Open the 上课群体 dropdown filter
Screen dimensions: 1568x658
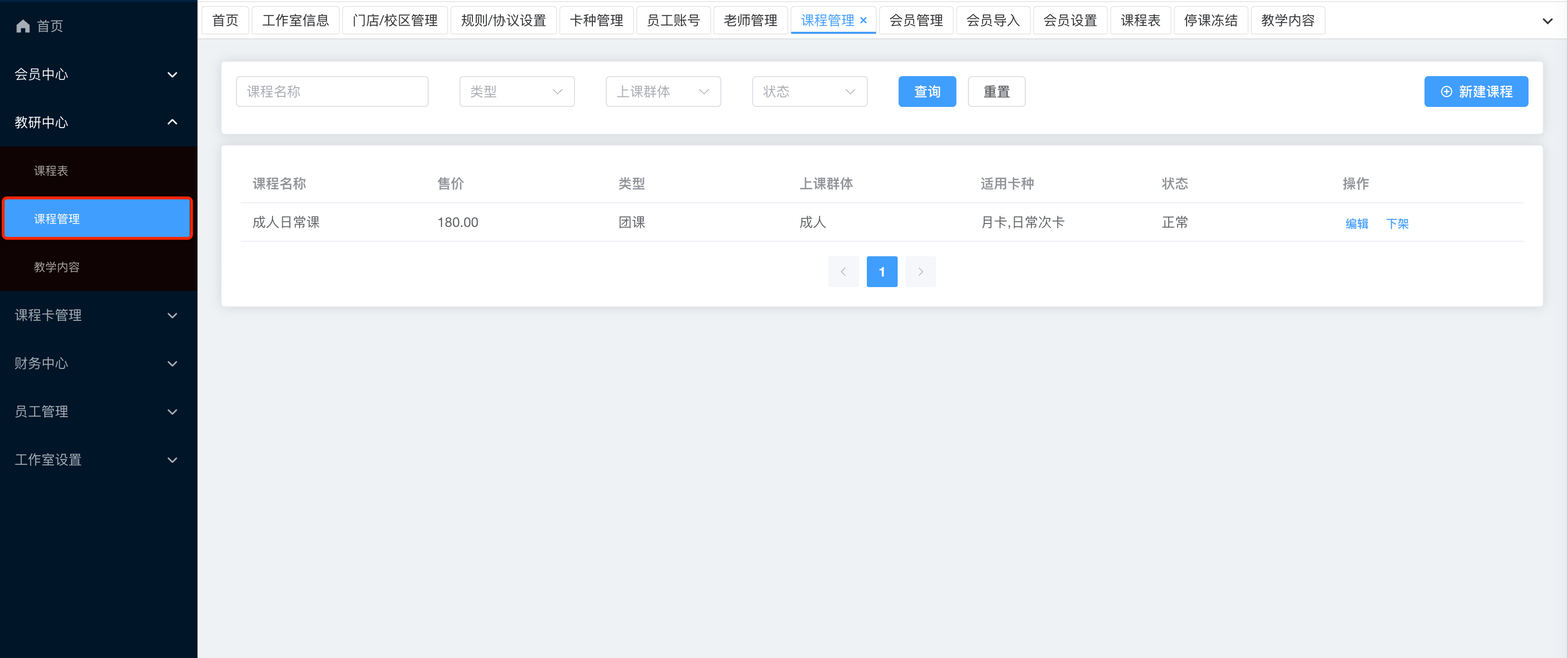point(663,92)
